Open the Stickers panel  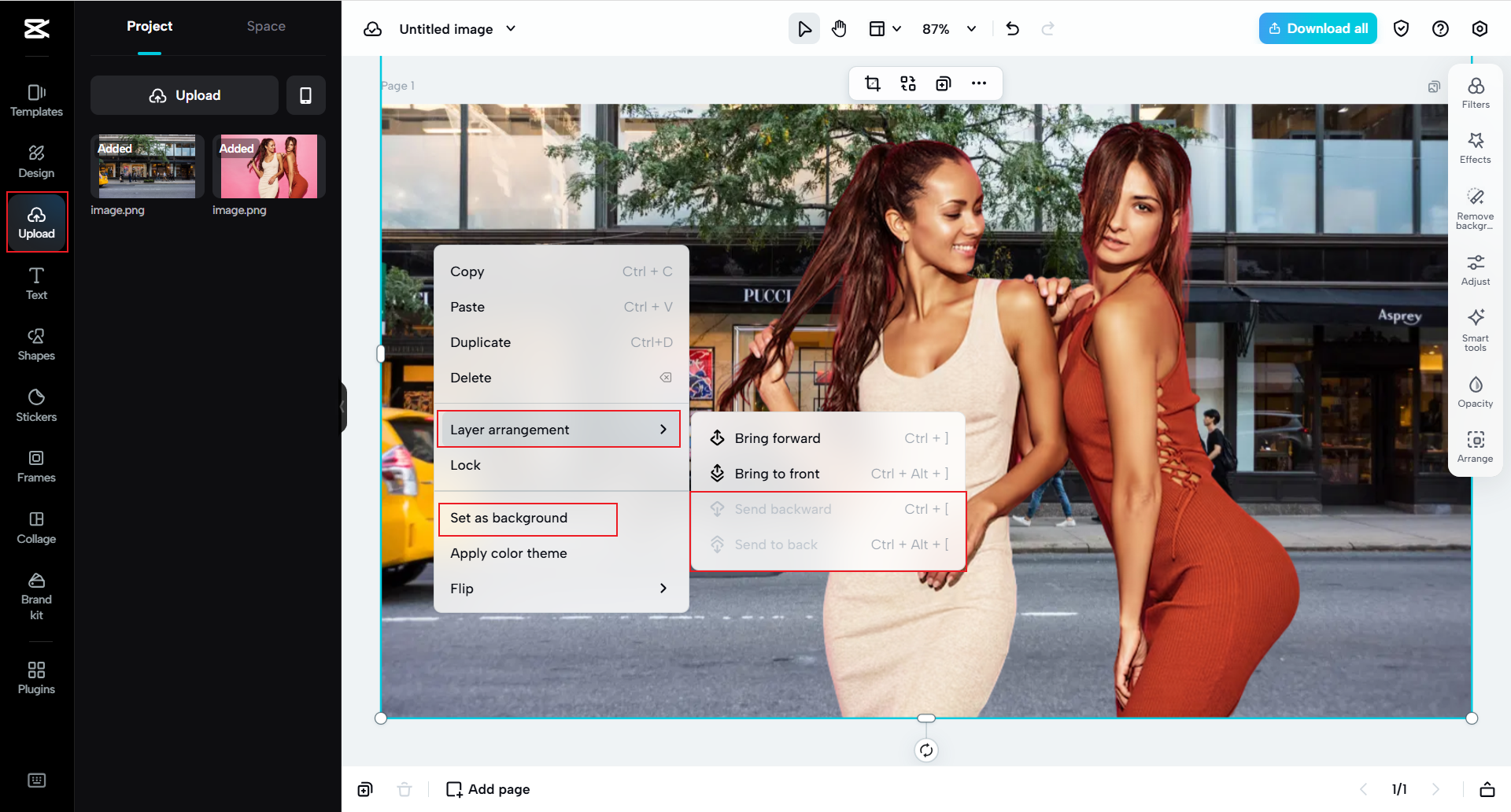click(36, 404)
